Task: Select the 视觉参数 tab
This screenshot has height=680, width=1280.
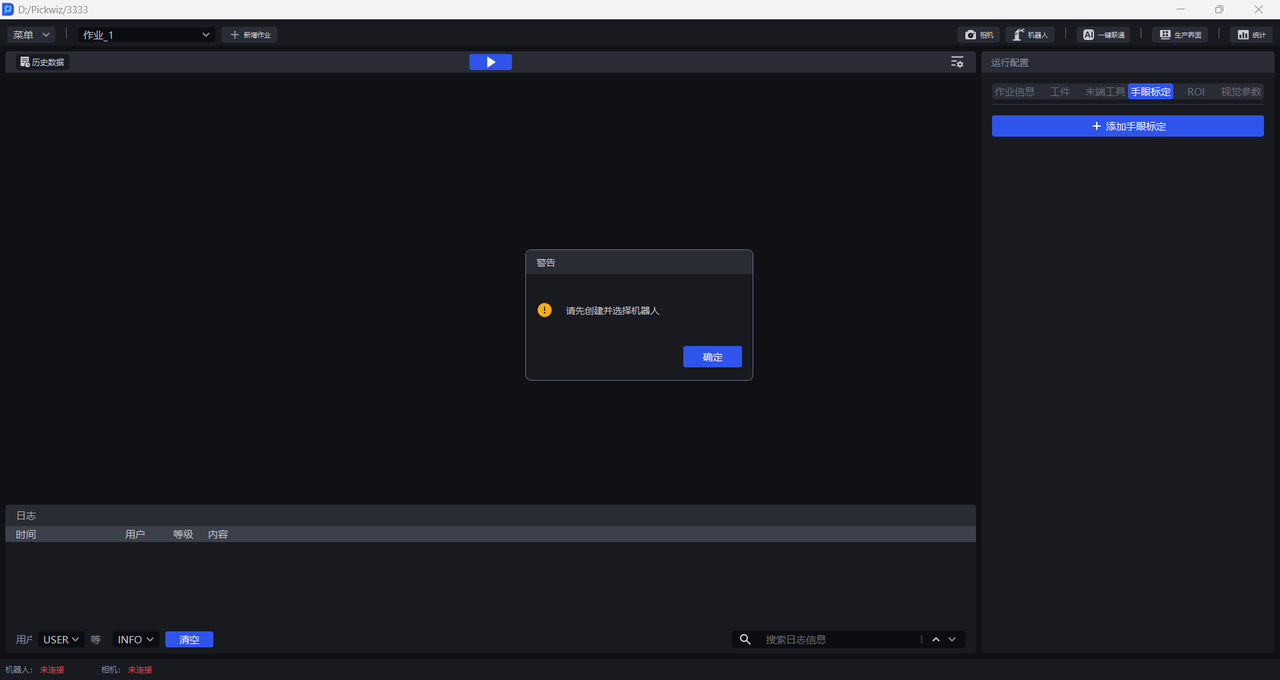Action: click(1241, 92)
